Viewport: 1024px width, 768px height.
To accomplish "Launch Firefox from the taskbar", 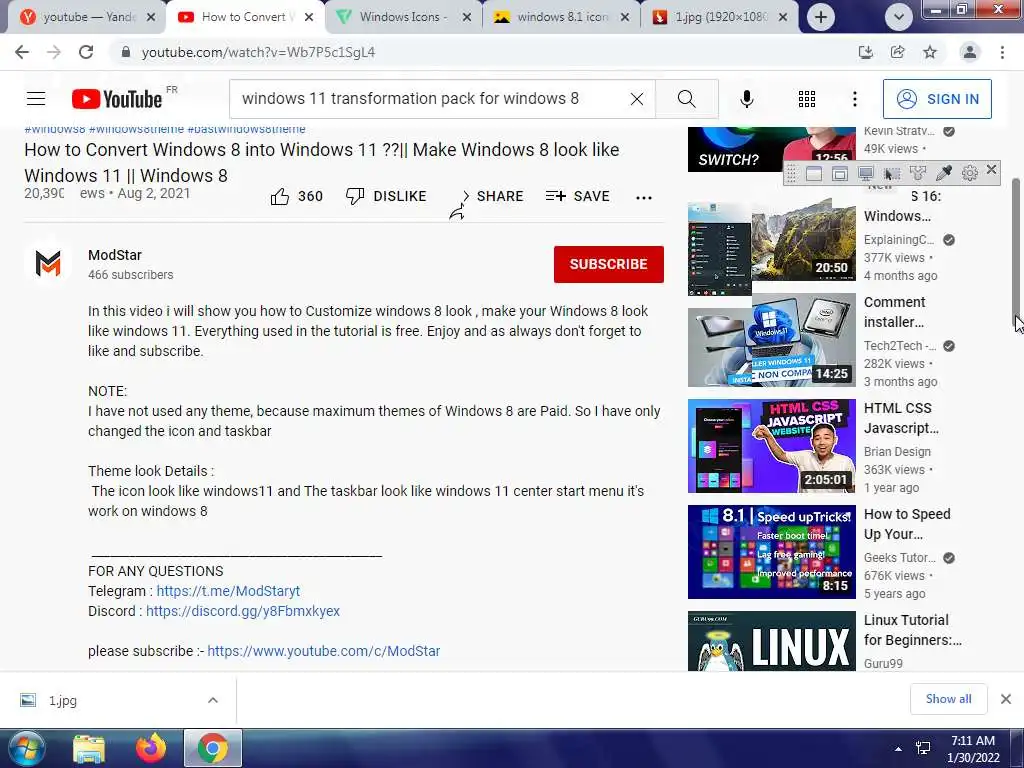I will tap(151, 748).
